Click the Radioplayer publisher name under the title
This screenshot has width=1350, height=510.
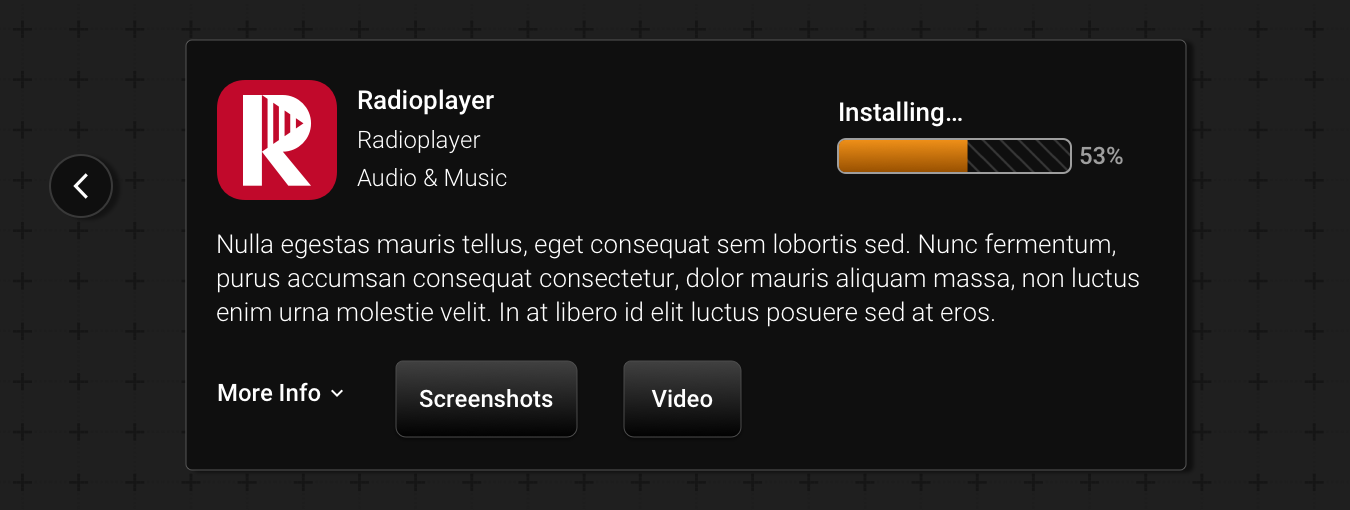click(x=419, y=140)
